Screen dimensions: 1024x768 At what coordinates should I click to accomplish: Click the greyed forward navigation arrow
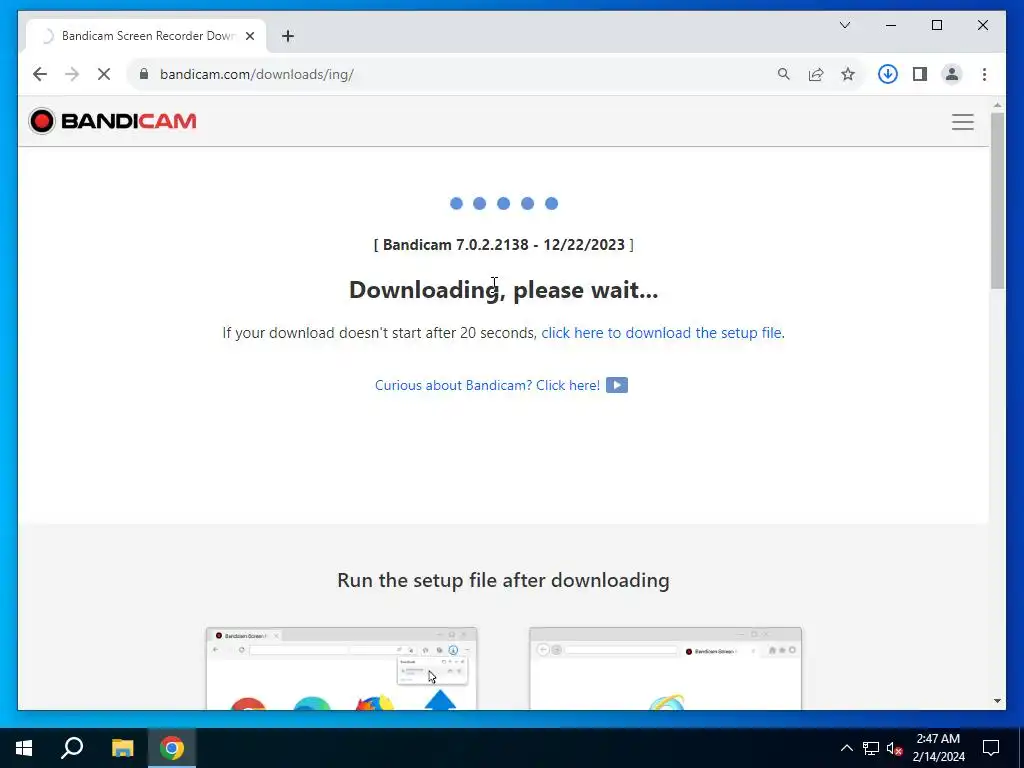tap(72, 74)
